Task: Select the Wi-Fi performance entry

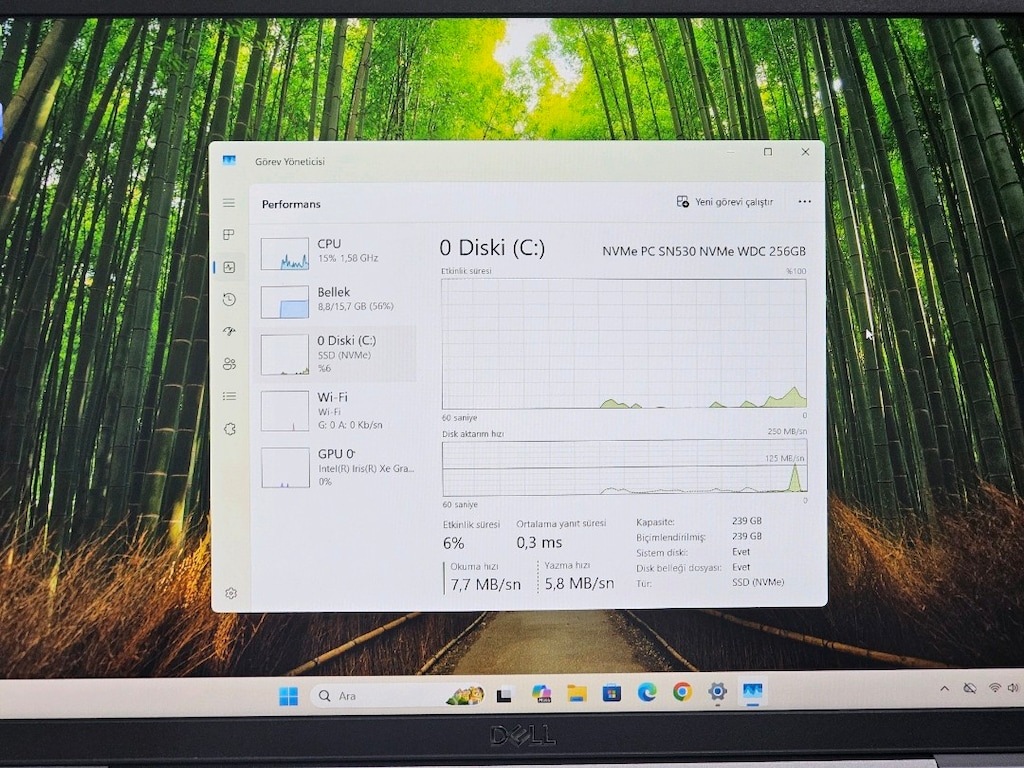Action: pyautogui.click(x=337, y=411)
